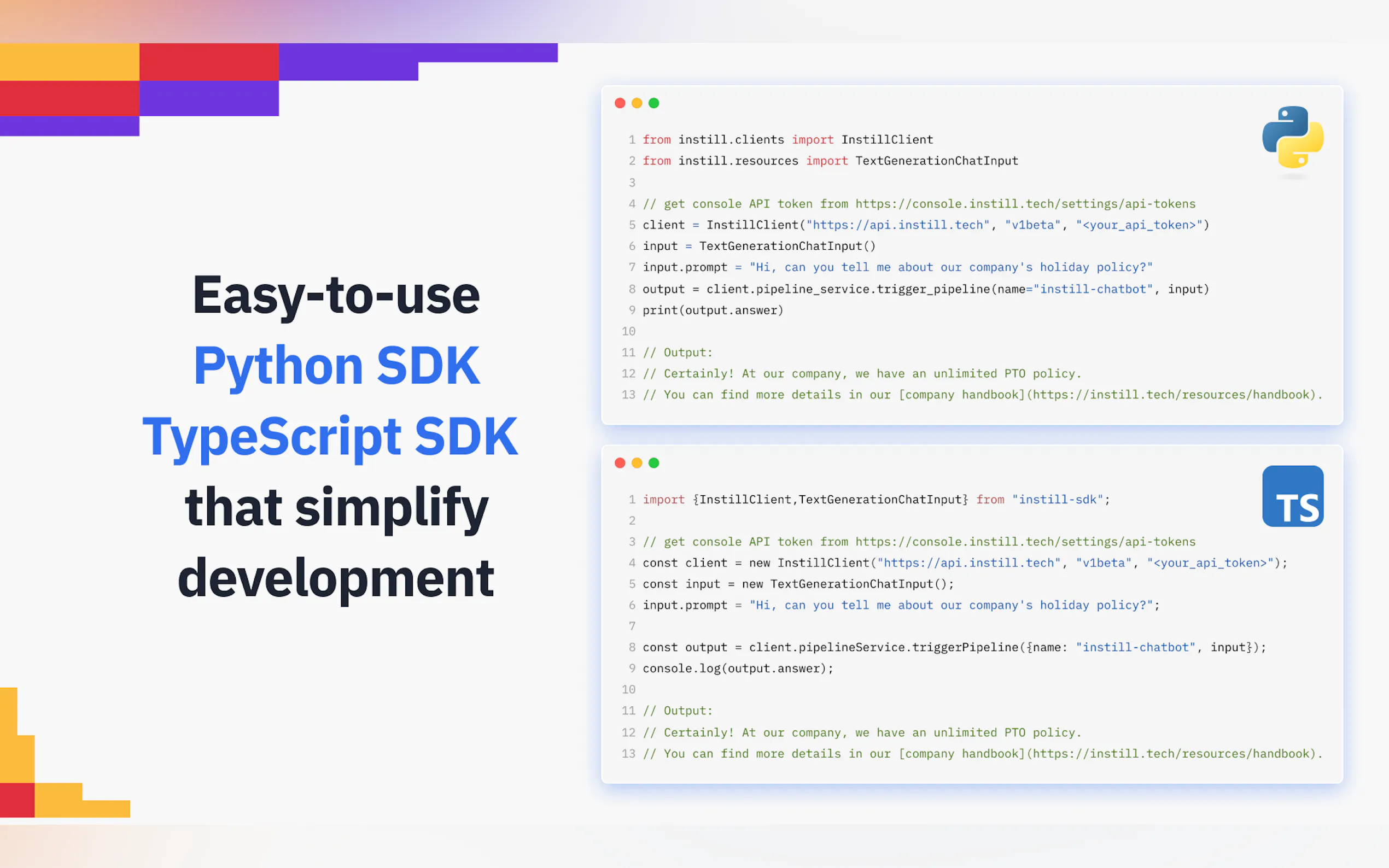The width and height of the screenshot is (1389, 868).
Task: Click the handbook URL in Python output comment
Action: pos(1171,395)
